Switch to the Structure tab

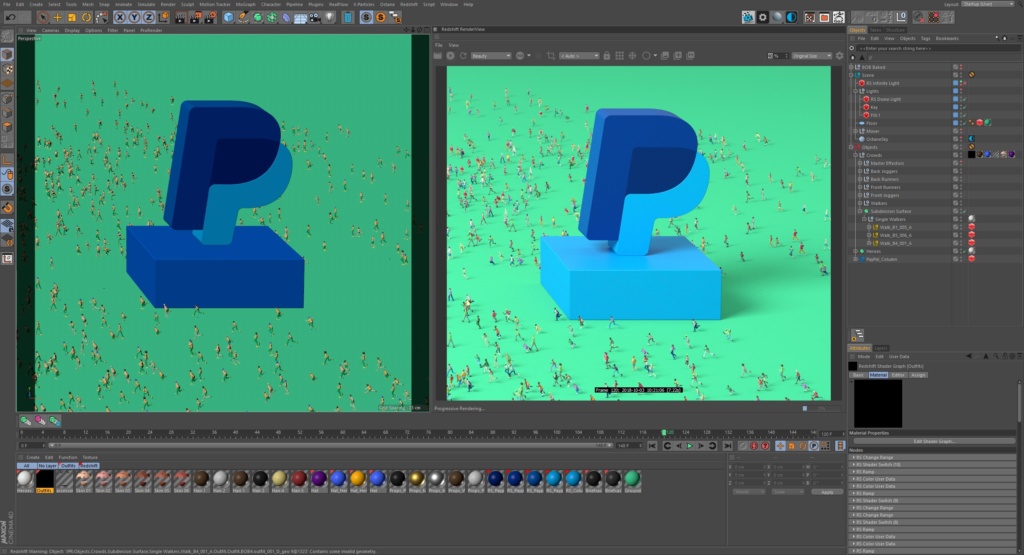[896, 30]
